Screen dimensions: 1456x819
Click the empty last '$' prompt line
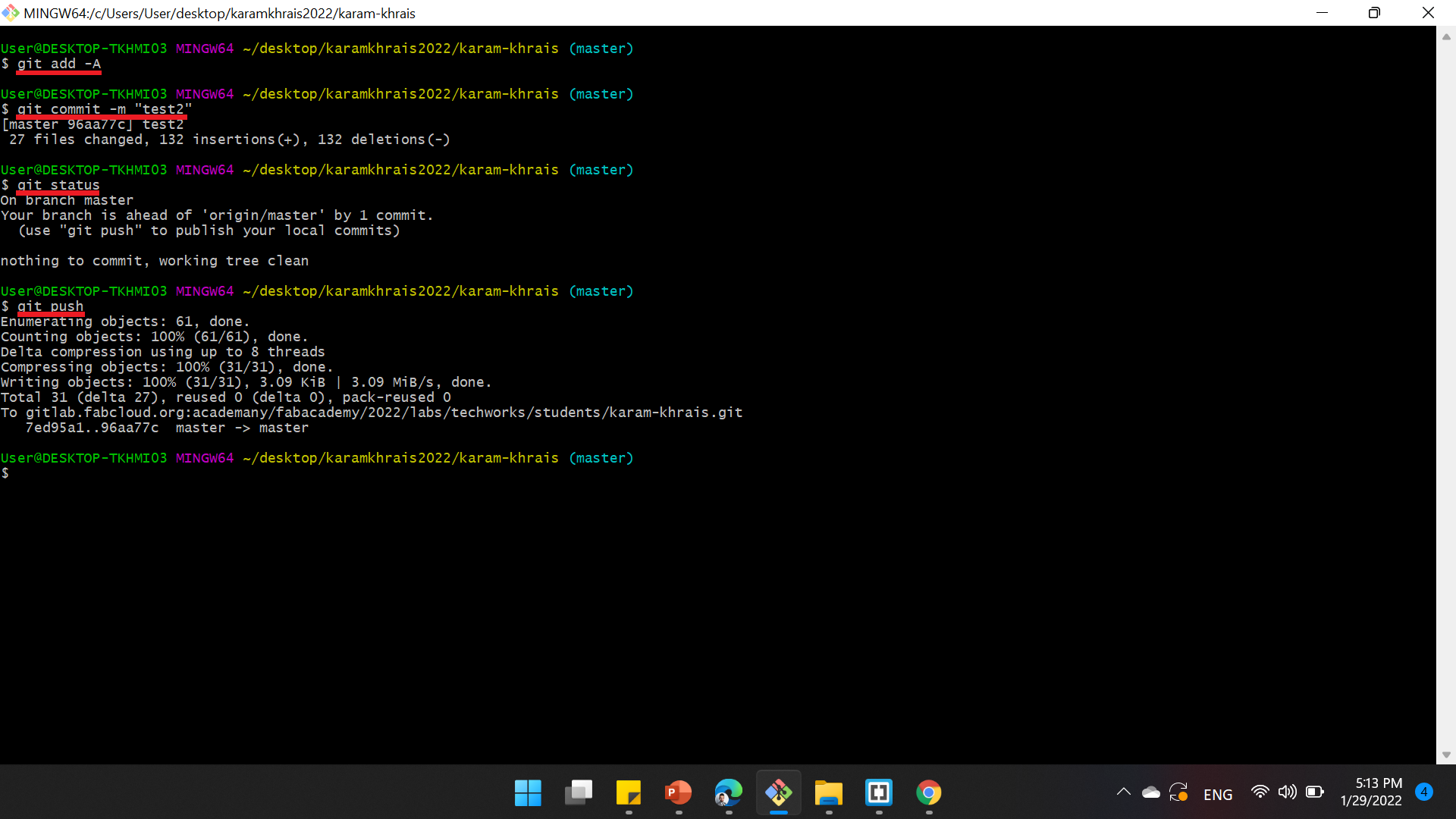click(x=5, y=473)
